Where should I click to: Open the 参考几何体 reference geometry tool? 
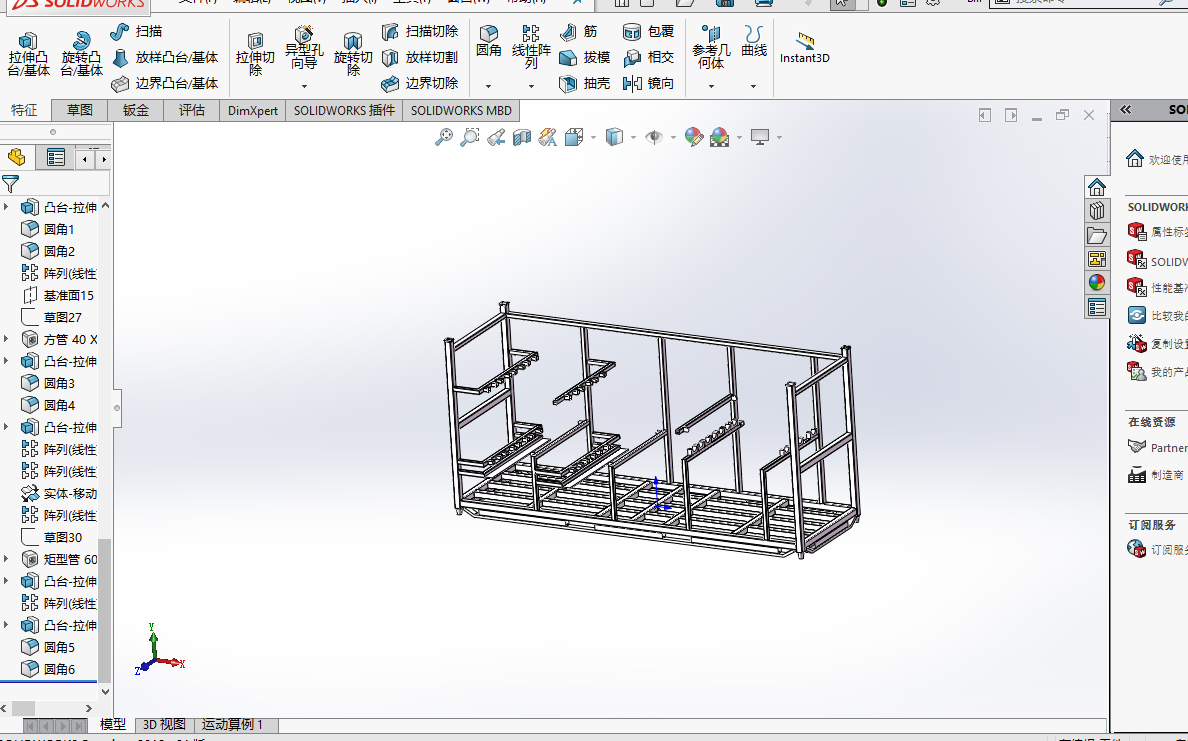[711, 47]
